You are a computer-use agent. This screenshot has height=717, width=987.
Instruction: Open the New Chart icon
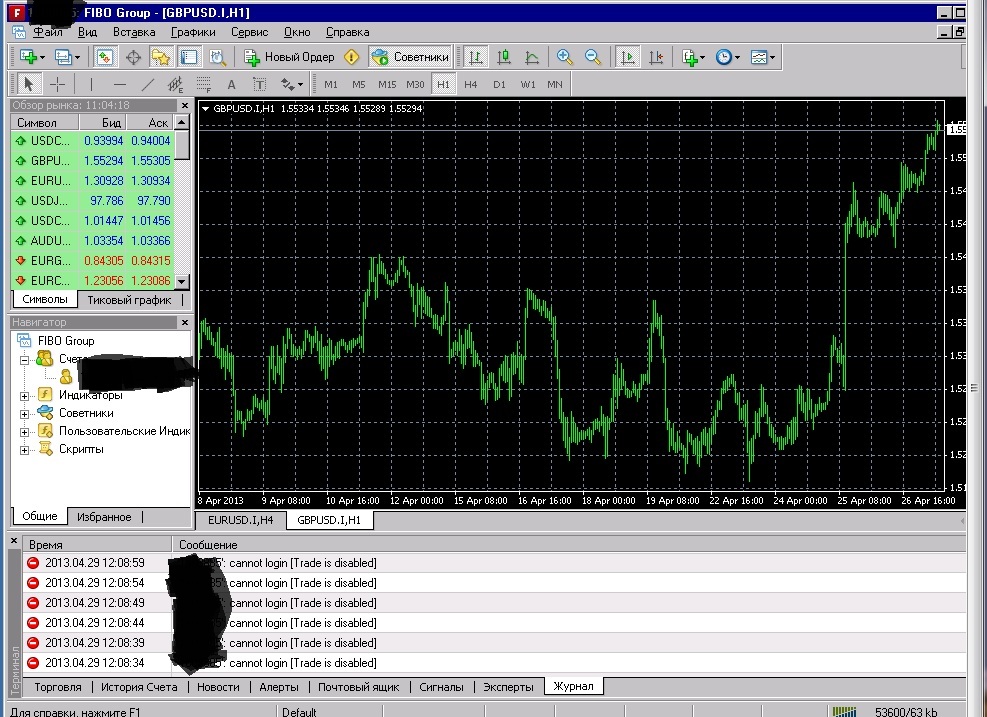(x=28, y=57)
